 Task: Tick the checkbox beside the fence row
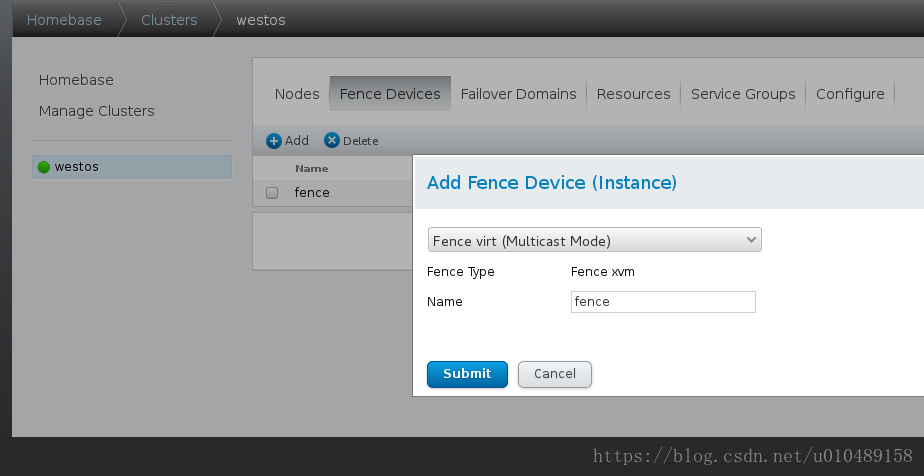click(x=272, y=193)
